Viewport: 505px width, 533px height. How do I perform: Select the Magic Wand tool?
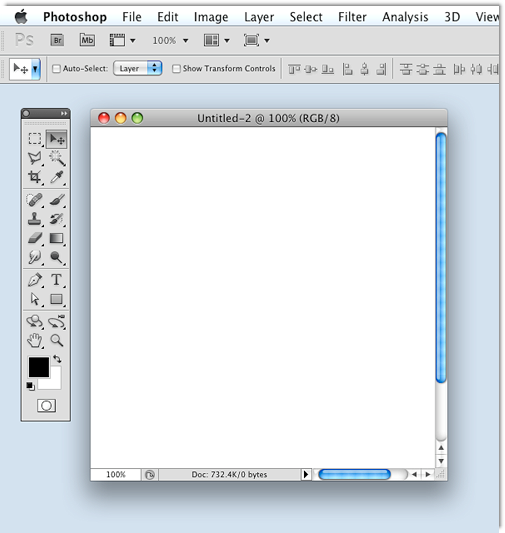(57, 158)
